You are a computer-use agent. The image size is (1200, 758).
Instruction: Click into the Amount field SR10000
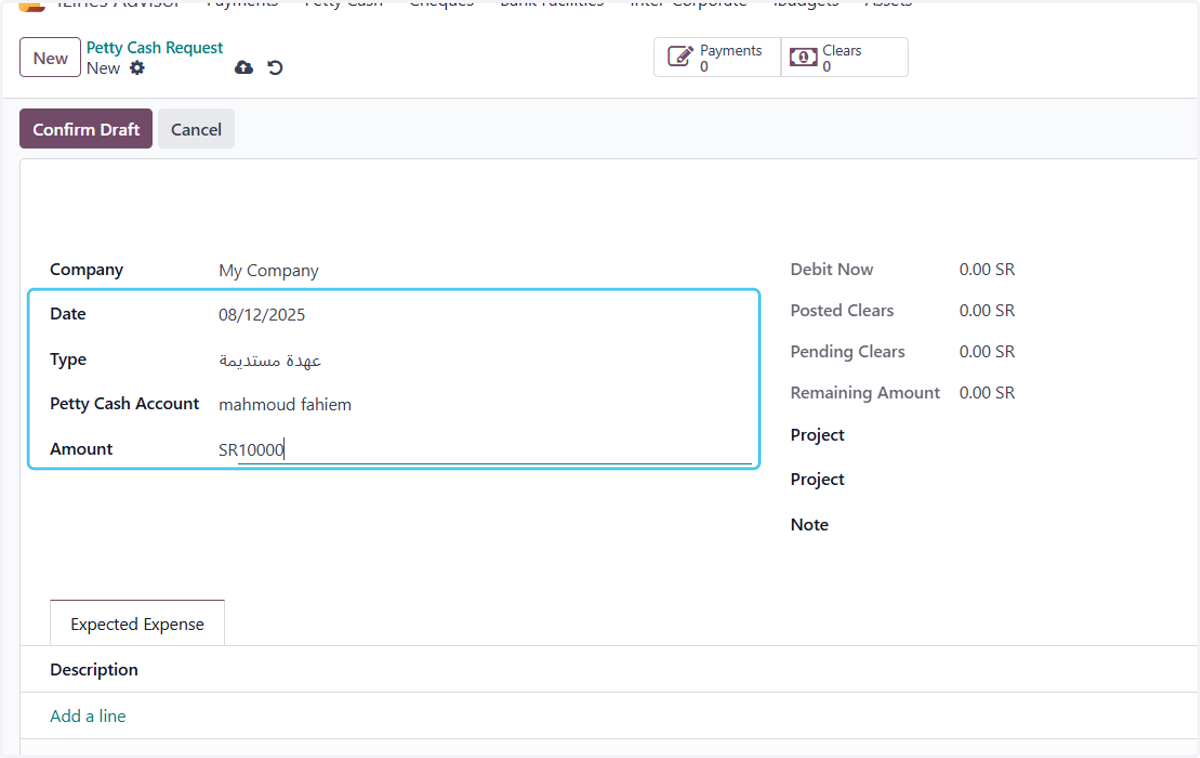(x=485, y=450)
